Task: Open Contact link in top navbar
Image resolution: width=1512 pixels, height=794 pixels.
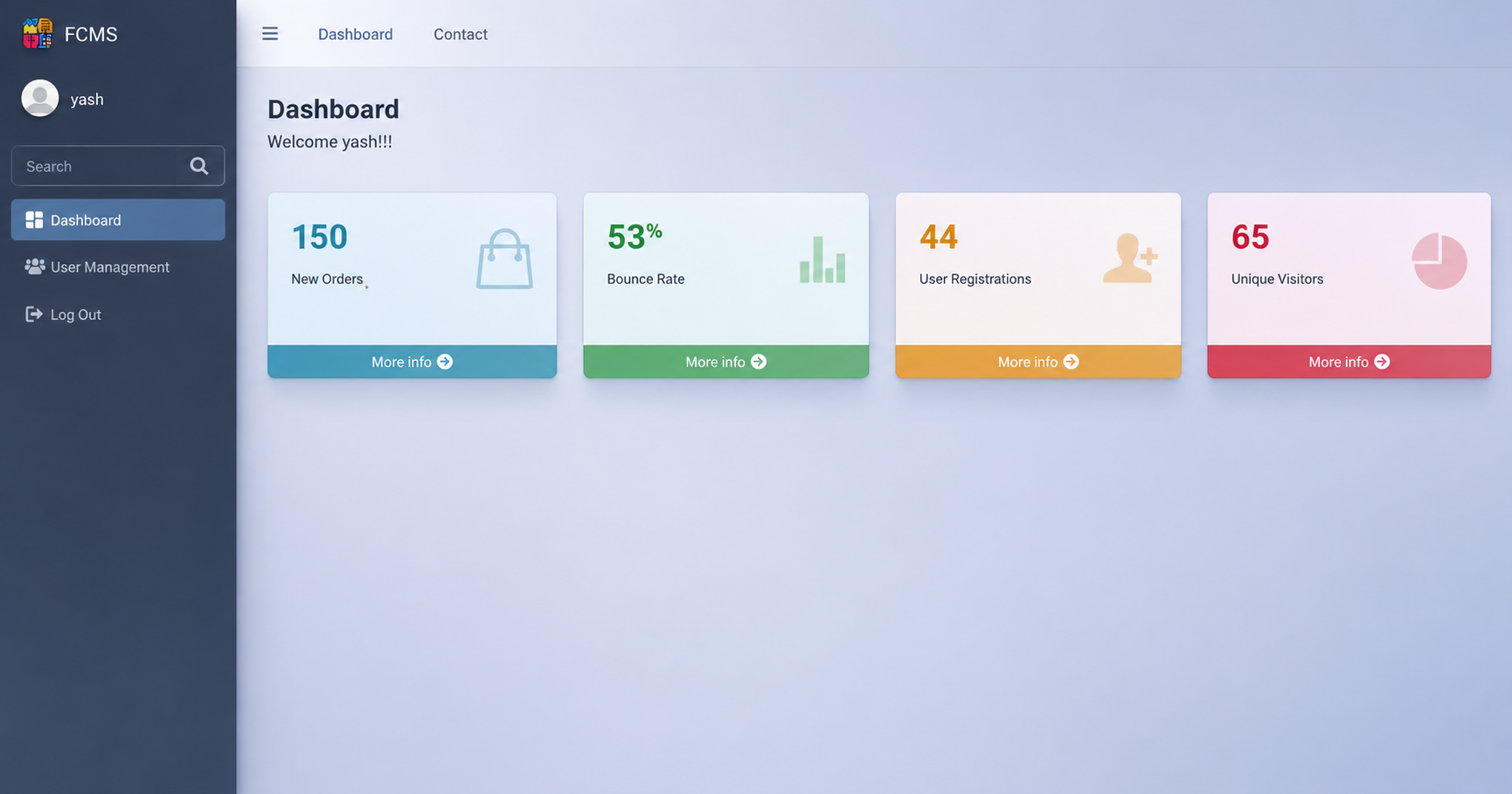Action: (461, 34)
